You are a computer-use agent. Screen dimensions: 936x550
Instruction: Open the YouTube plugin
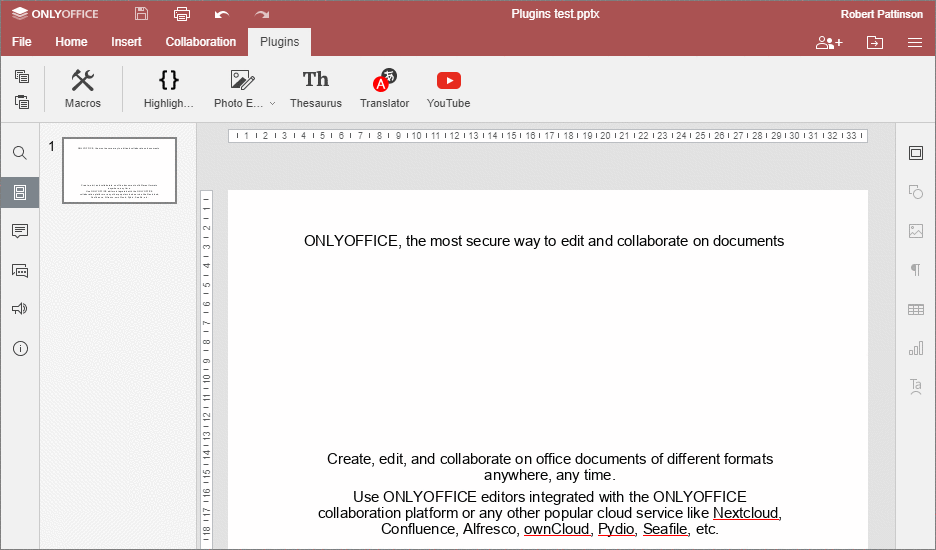[448, 89]
